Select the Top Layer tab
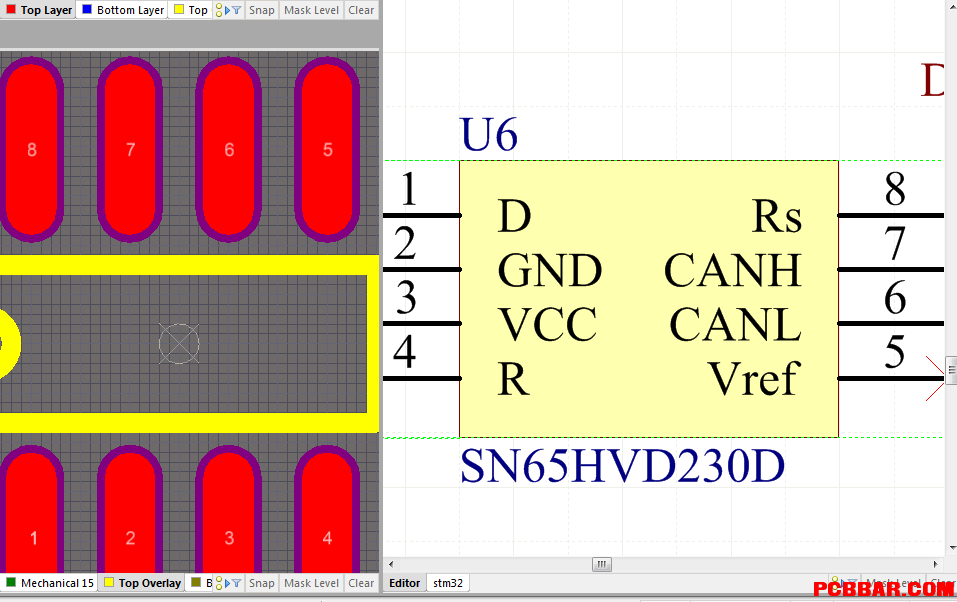The width and height of the screenshot is (957, 602). point(38,10)
